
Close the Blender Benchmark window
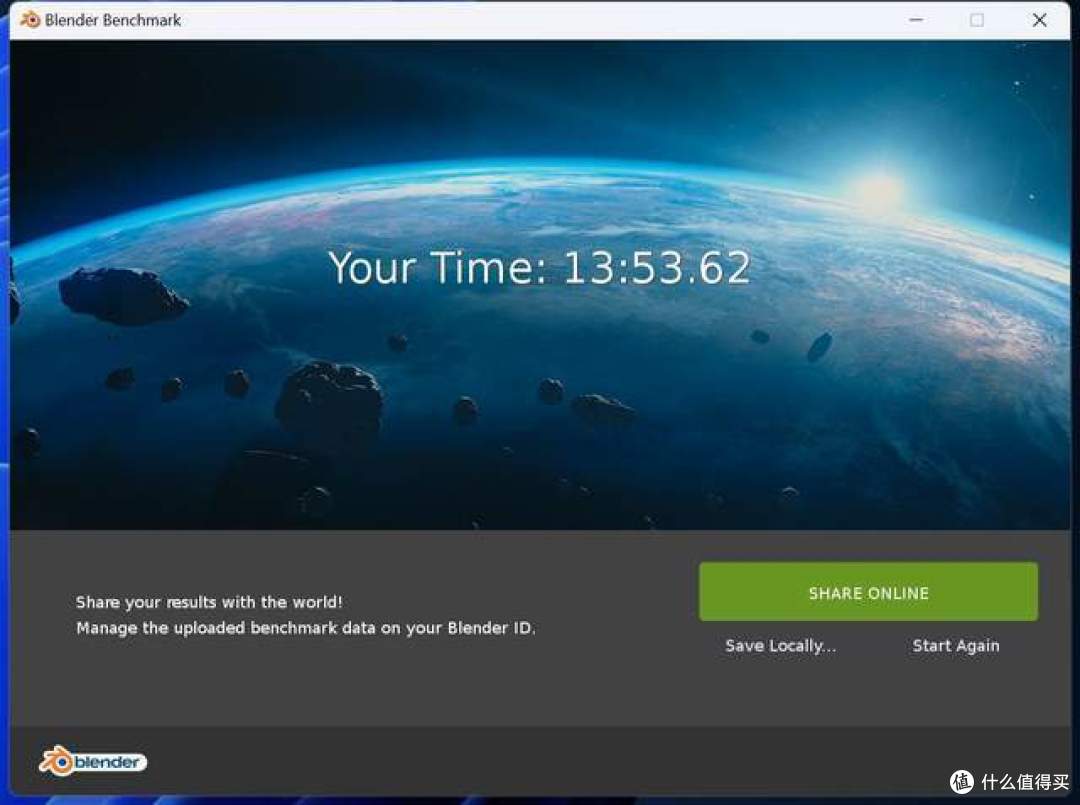[x=1039, y=20]
